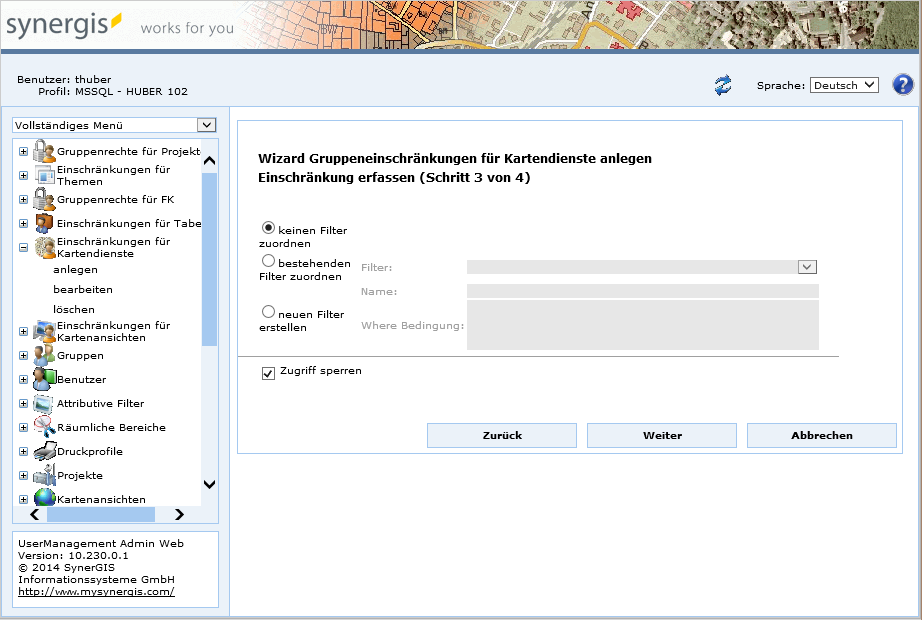The image size is (922, 620).
Task: Open the 'Vollständiges Menü' dropdown
Action: (x=114, y=125)
